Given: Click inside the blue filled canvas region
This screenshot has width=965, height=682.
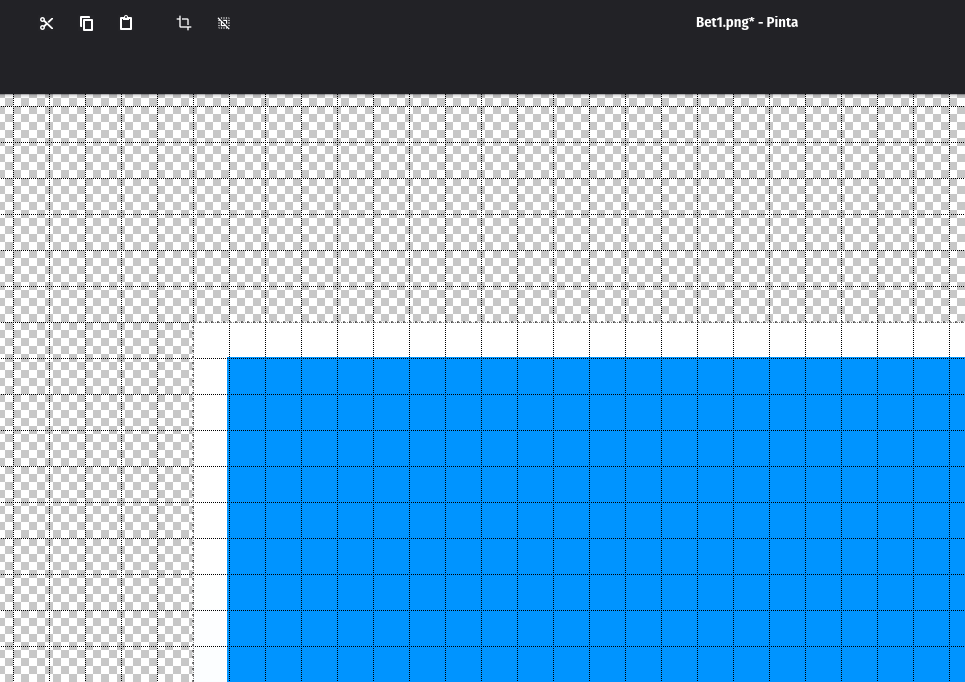Looking at the screenshot, I should [590, 520].
